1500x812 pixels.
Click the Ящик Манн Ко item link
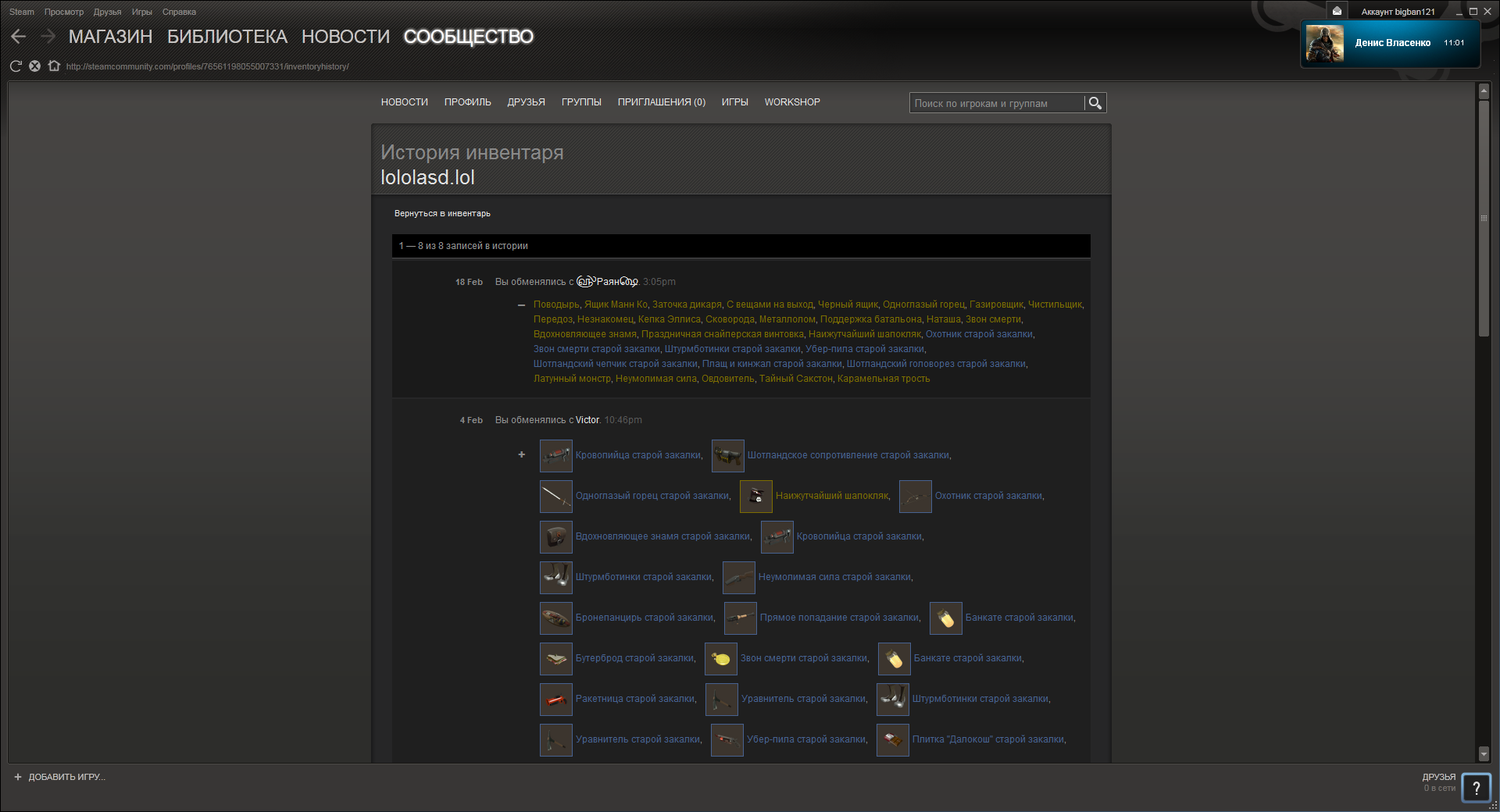pos(616,304)
